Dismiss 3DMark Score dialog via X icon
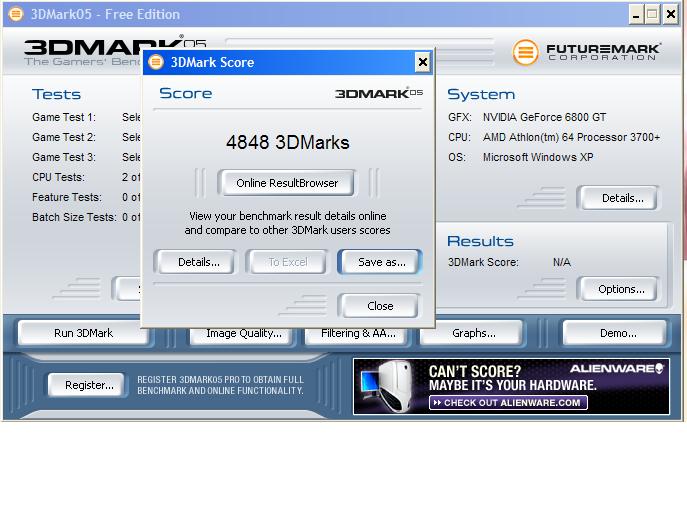This screenshot has width=687, height=512. pos(422,62)
